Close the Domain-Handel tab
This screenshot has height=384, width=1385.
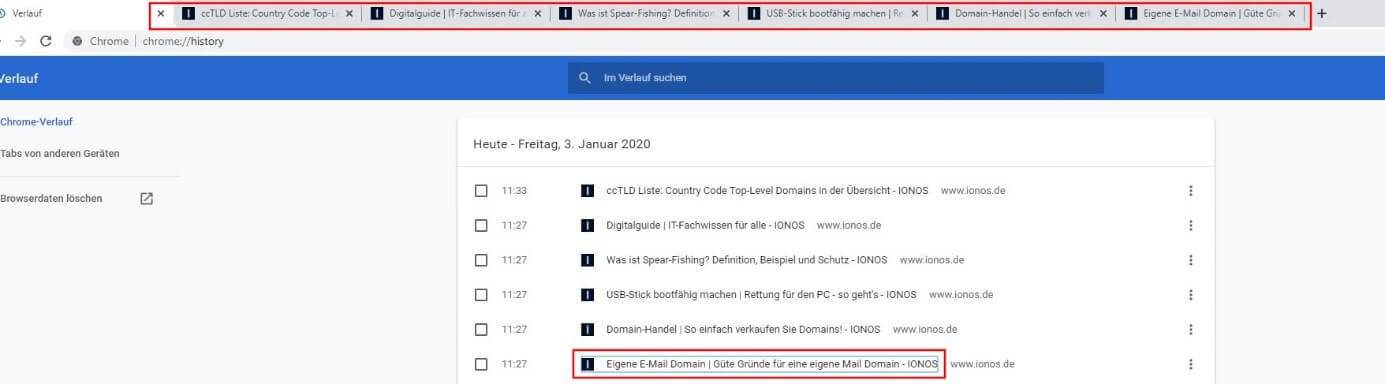coord(1103,14)
